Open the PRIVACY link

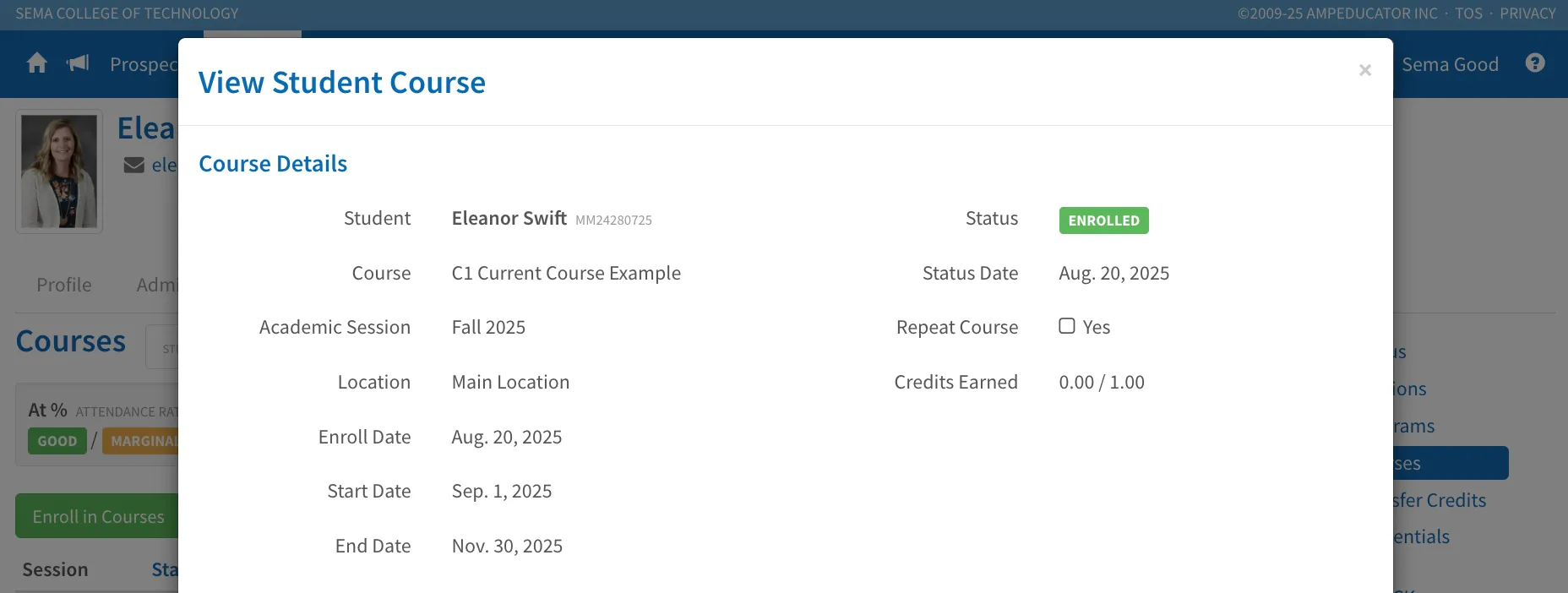pyautogui.click(x=1527, y=14)
